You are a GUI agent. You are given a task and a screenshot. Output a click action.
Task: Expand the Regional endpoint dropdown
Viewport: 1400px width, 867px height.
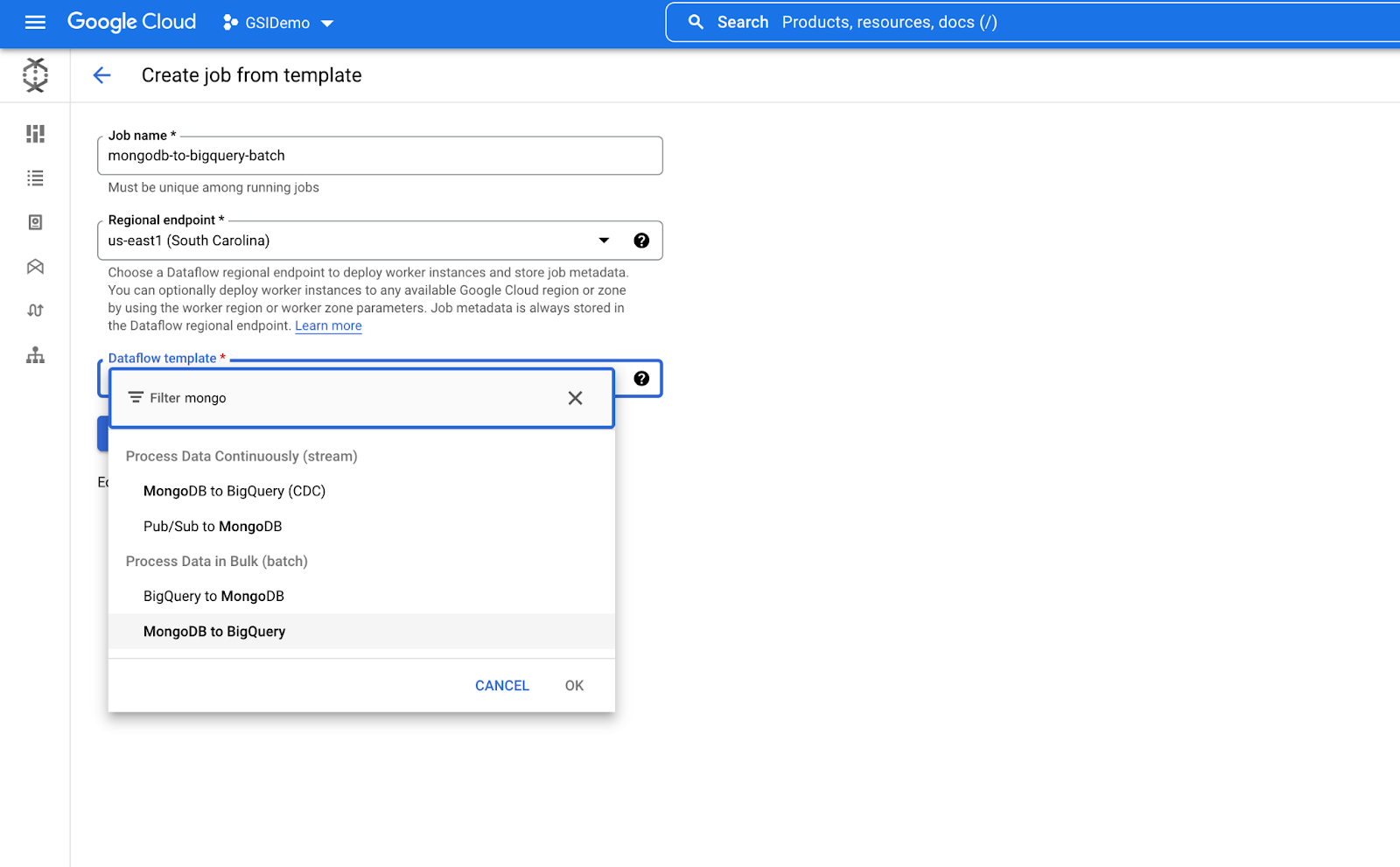pos(604,241)
